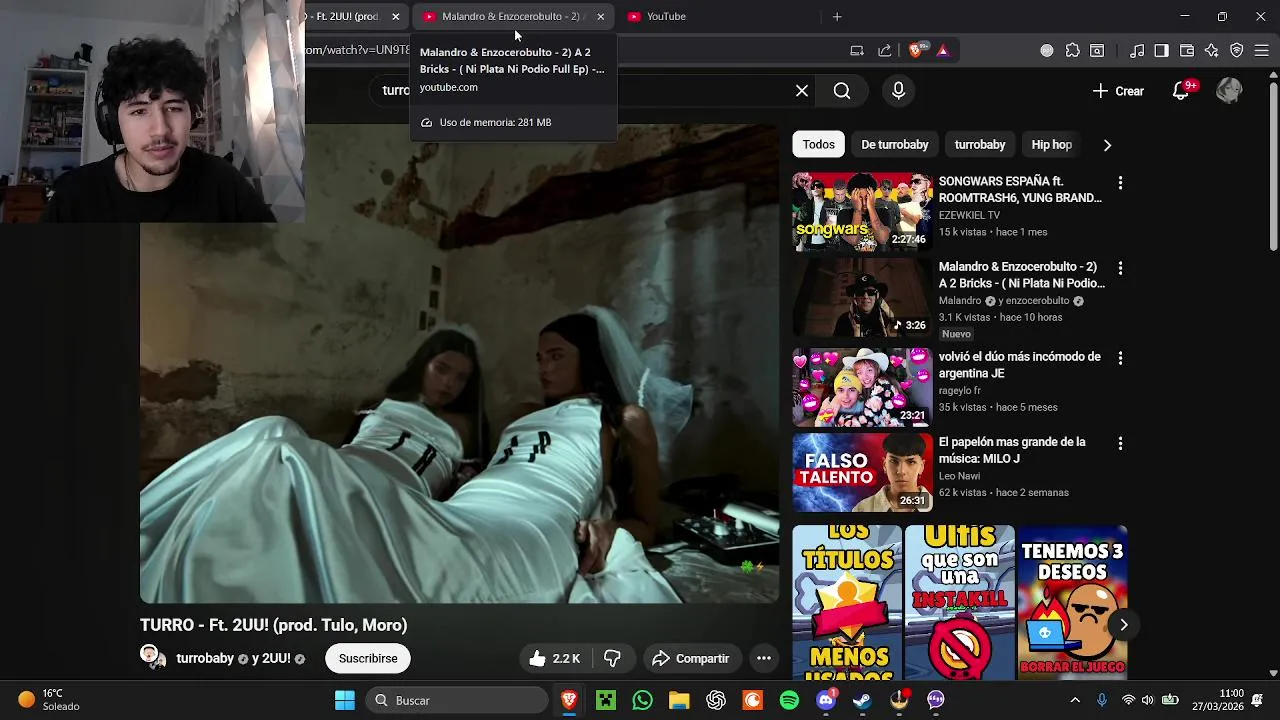
Task: Open the Brave hamburger main menu
Action: point(1262,50)
